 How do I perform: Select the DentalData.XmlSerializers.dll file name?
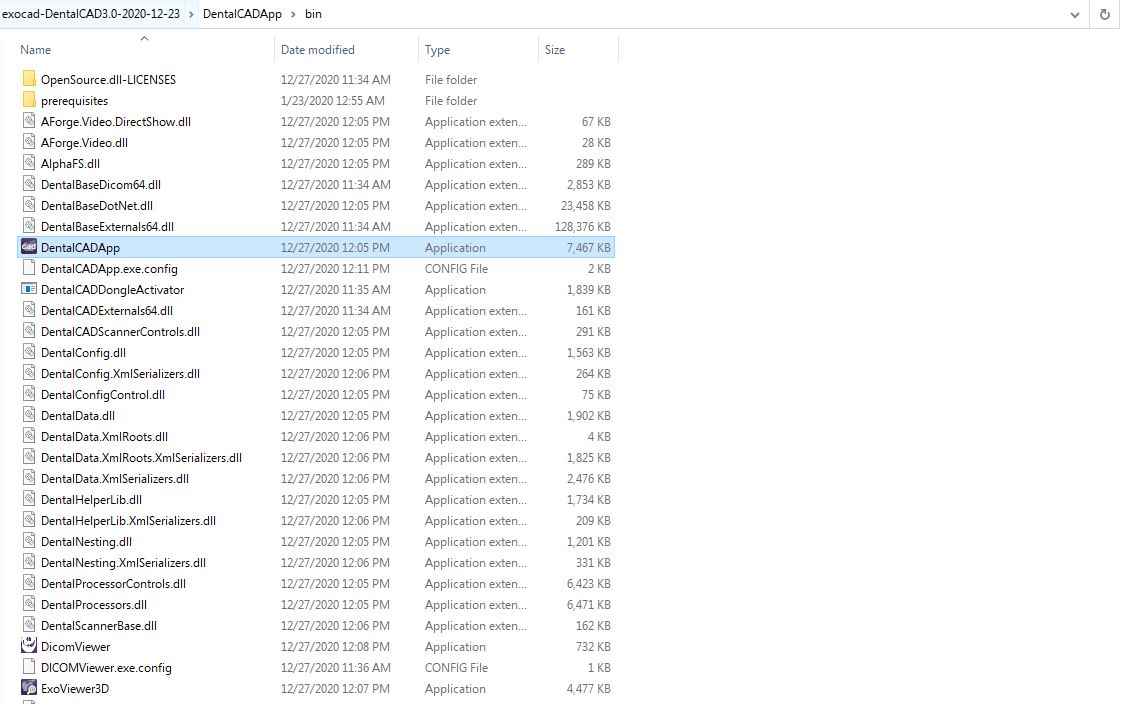tap(115, 479)
